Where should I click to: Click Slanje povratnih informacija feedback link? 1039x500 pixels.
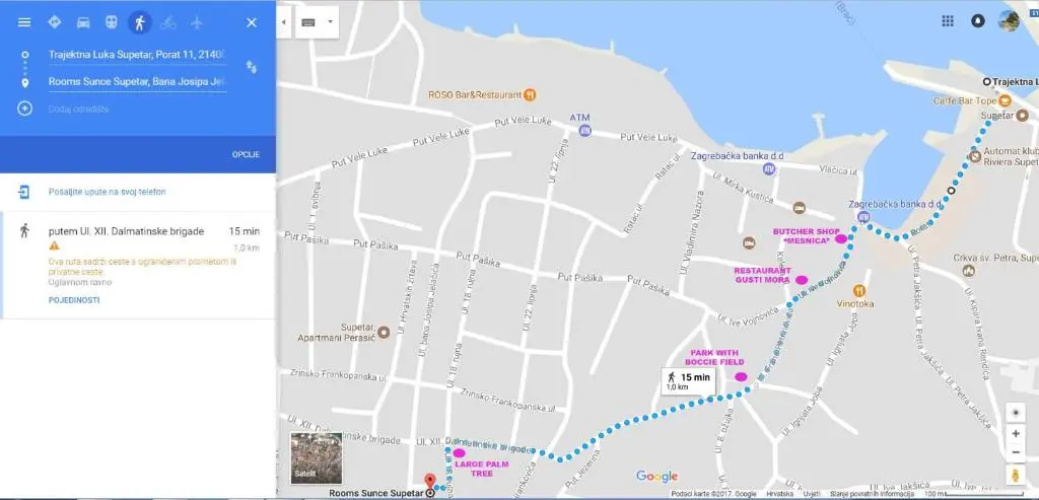(x=872, y=494)
